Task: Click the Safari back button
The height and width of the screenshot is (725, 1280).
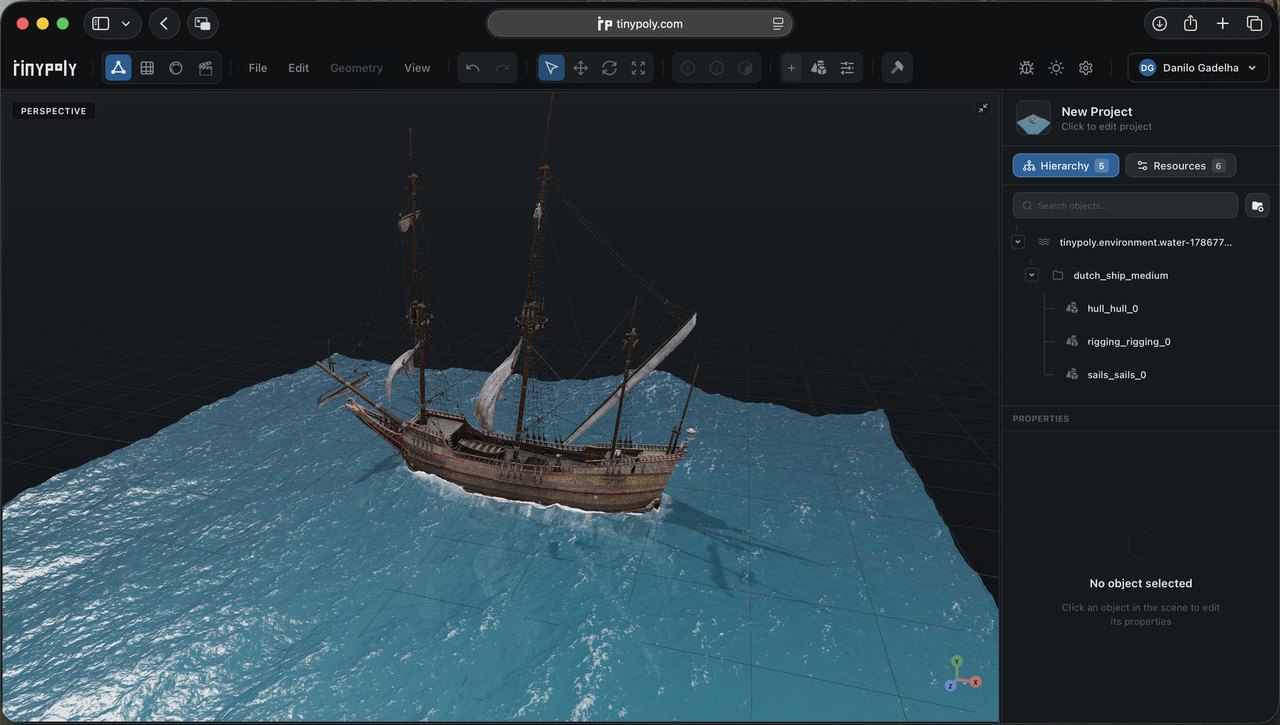Action: coord(164,23)
